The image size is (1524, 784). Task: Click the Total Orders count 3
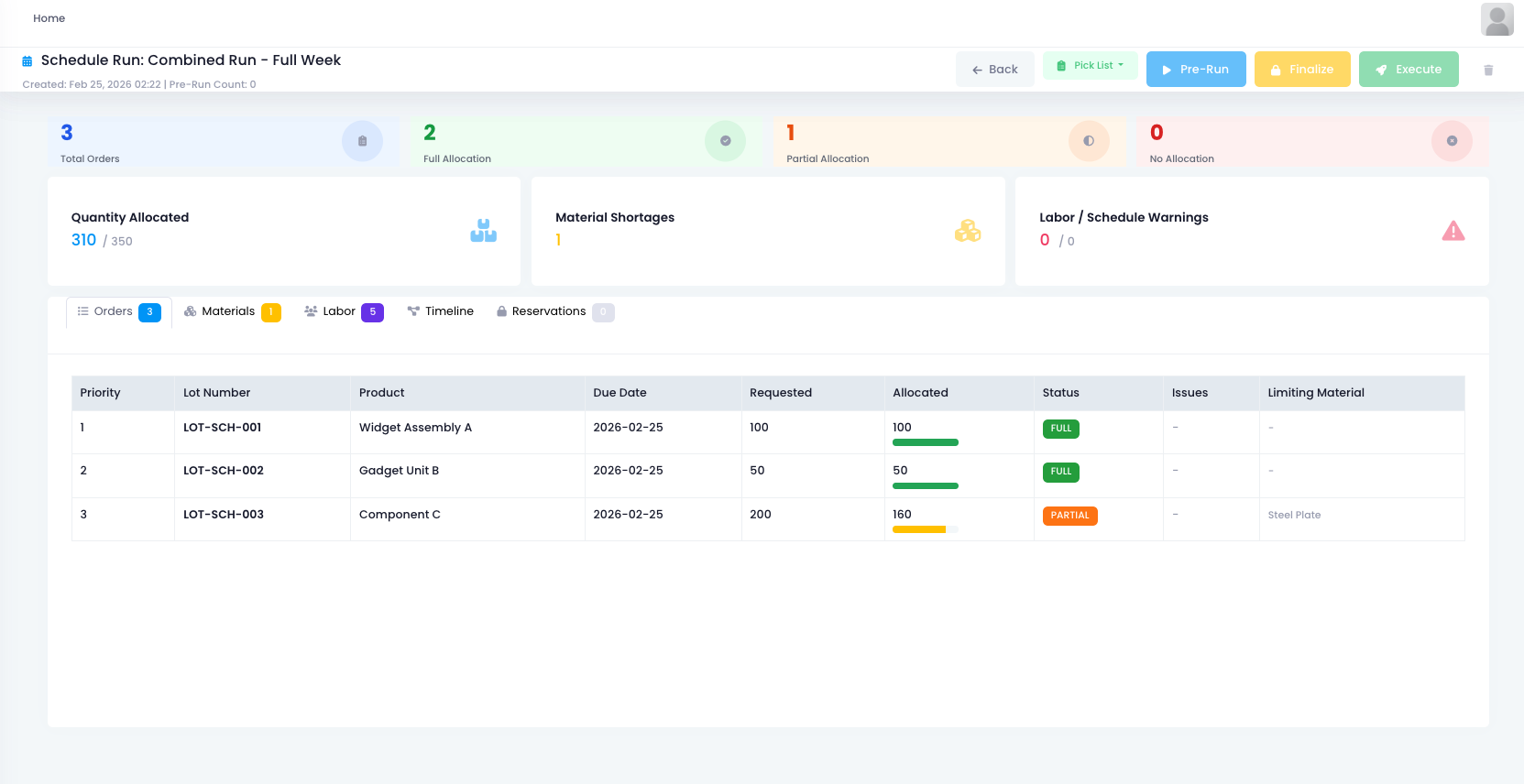[67, 133]
